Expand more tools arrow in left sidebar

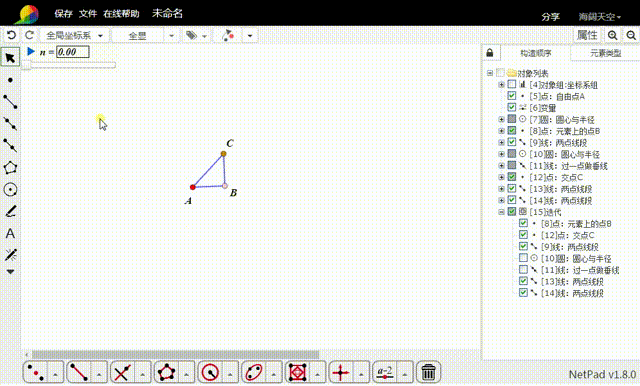tap(10, 272)
